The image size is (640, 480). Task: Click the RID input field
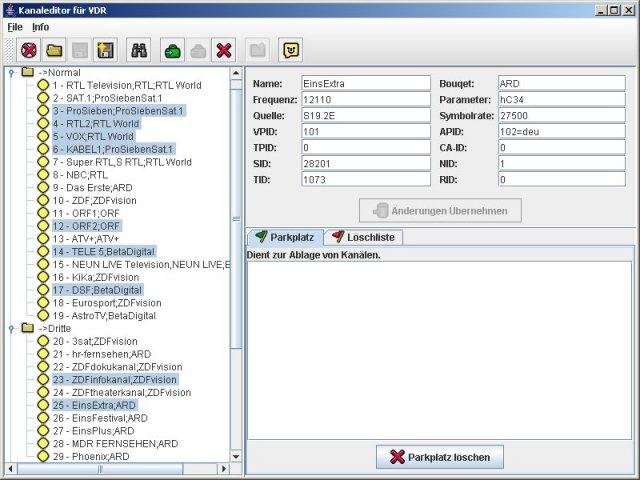pyautogui.click(x=562, y=180)
